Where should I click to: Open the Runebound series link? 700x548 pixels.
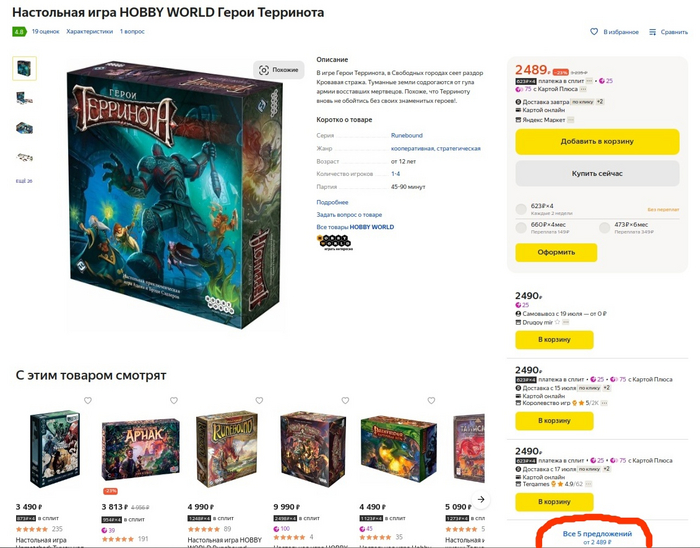407,135
